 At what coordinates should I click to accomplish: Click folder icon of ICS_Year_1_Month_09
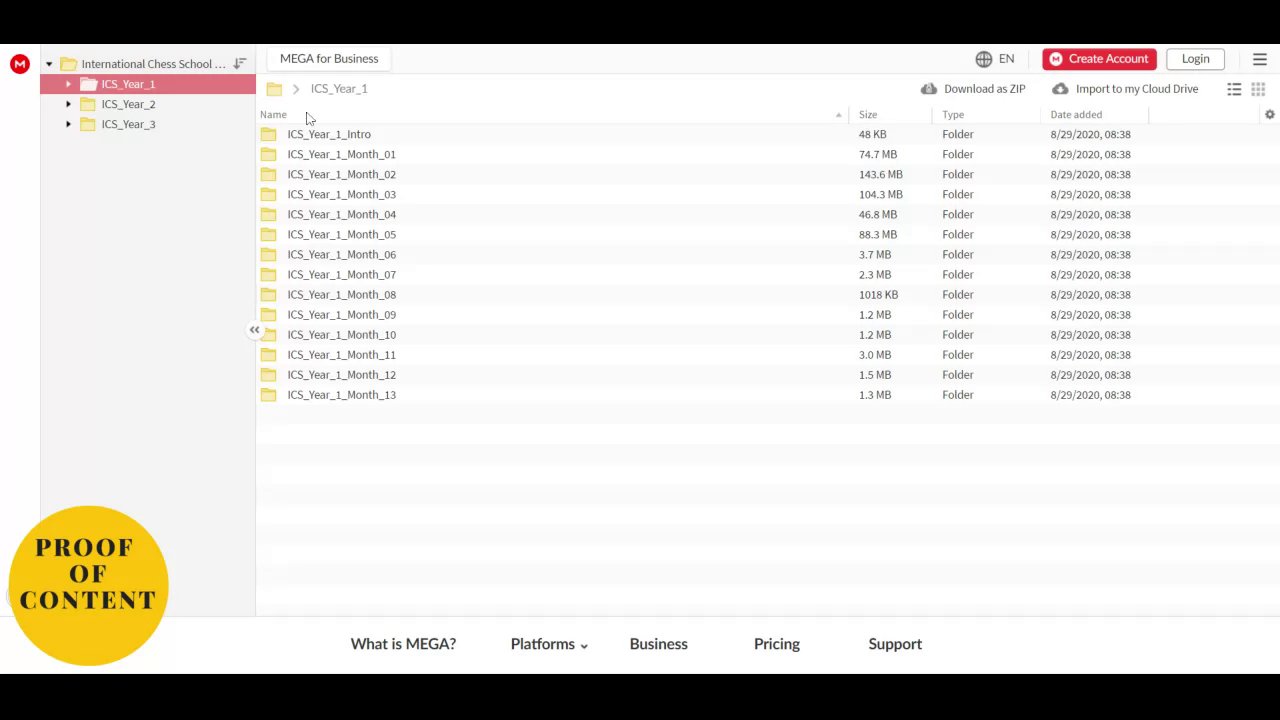[268, 314]
